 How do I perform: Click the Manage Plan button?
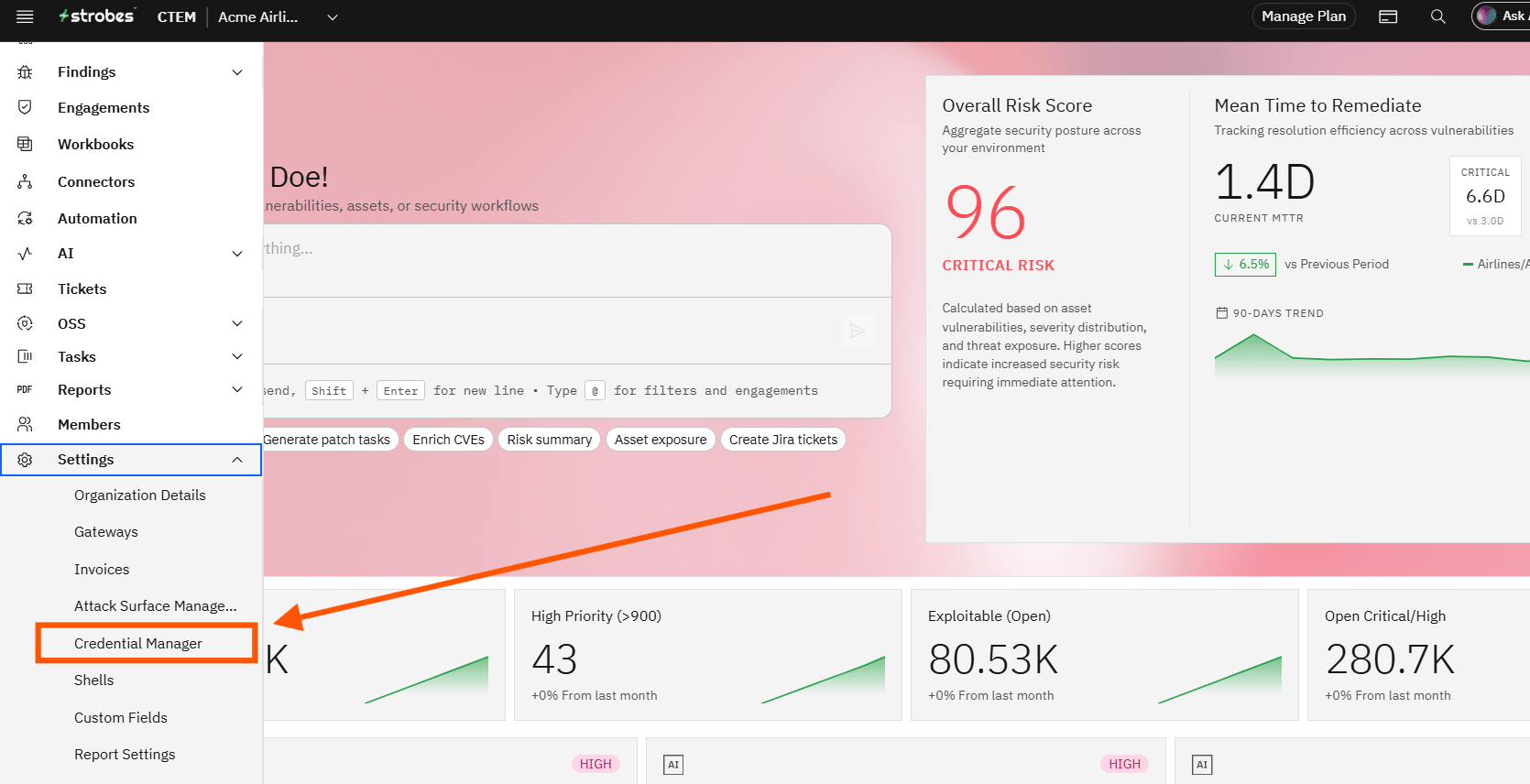coord(1304,16)
